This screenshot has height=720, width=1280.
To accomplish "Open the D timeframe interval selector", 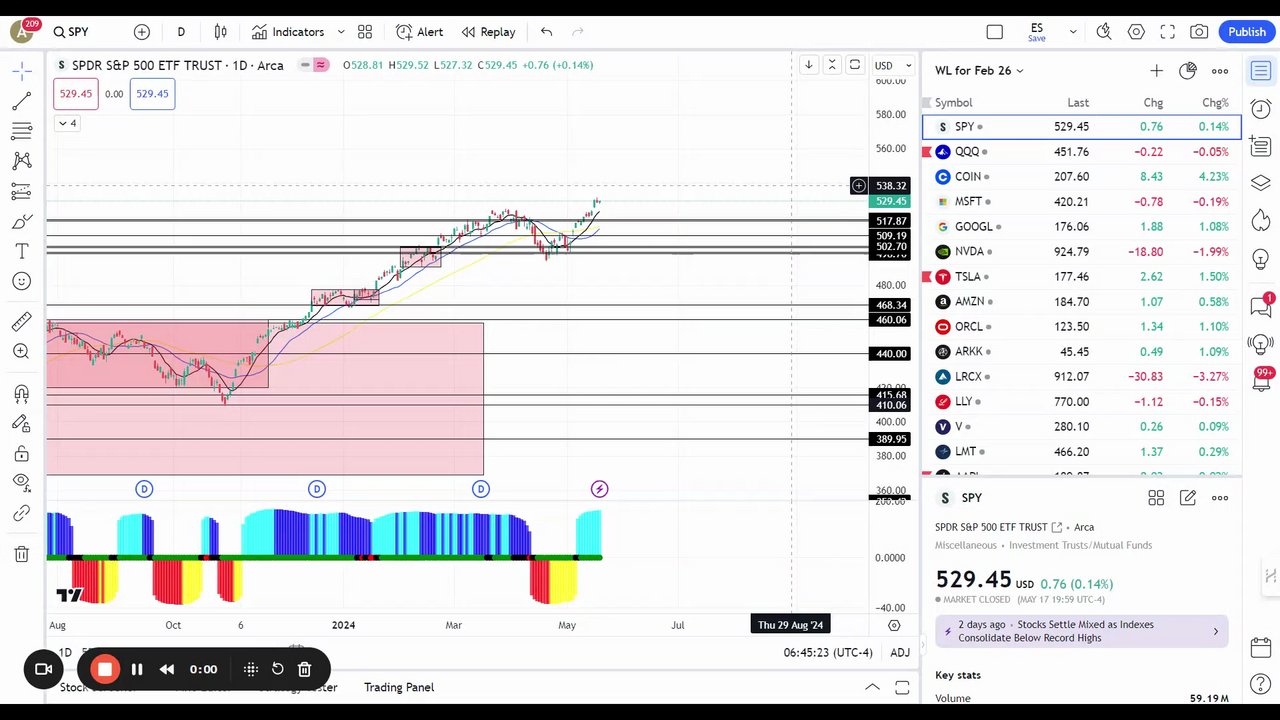I will pos(181,32).
